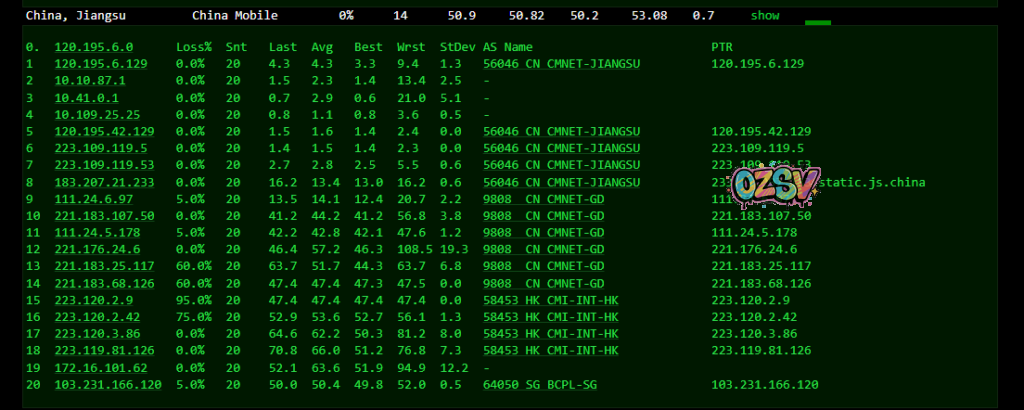Select the China Mobile provider label
The height and width of the screenshot is (410, 1024).
(x=235, y=16)
